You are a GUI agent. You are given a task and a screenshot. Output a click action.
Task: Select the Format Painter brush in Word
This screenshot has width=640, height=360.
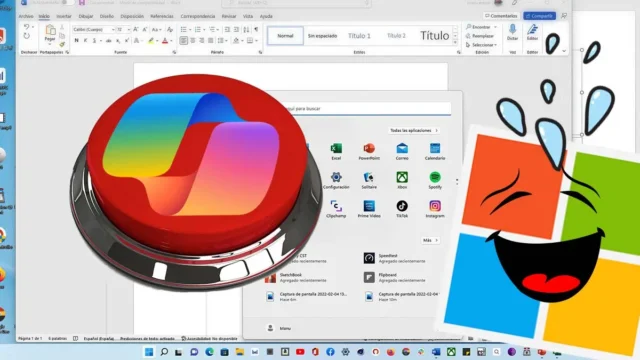click(x=62, y=44)
